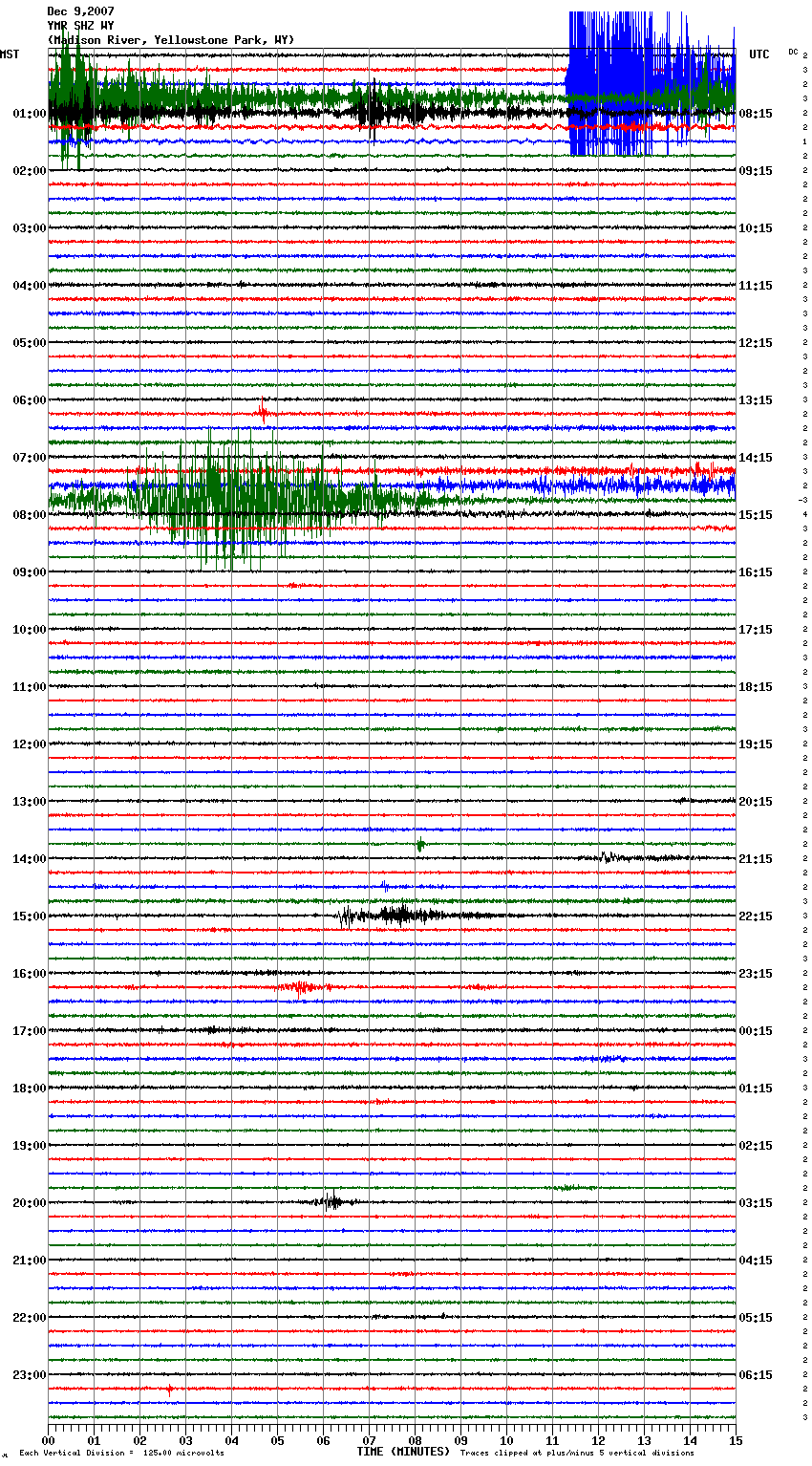Click the '17:00' MST time label
The image size is (812, 1466).
(30, 1031)
